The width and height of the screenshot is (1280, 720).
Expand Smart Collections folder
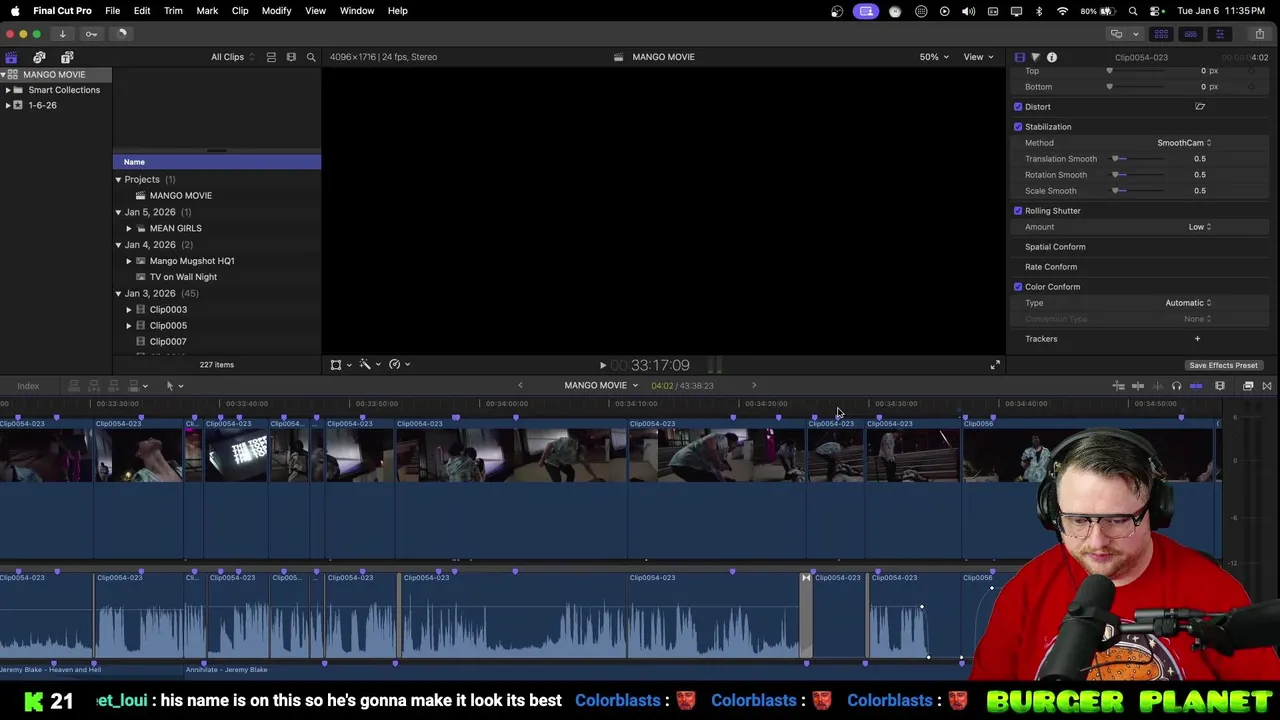click(x=8, y=90)
